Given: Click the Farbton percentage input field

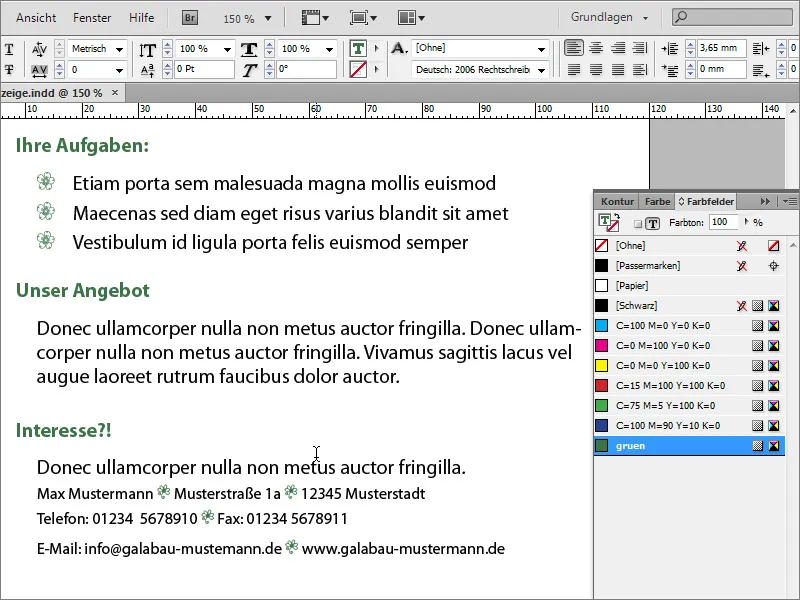Looking at the screenshot, I should 724,223.
